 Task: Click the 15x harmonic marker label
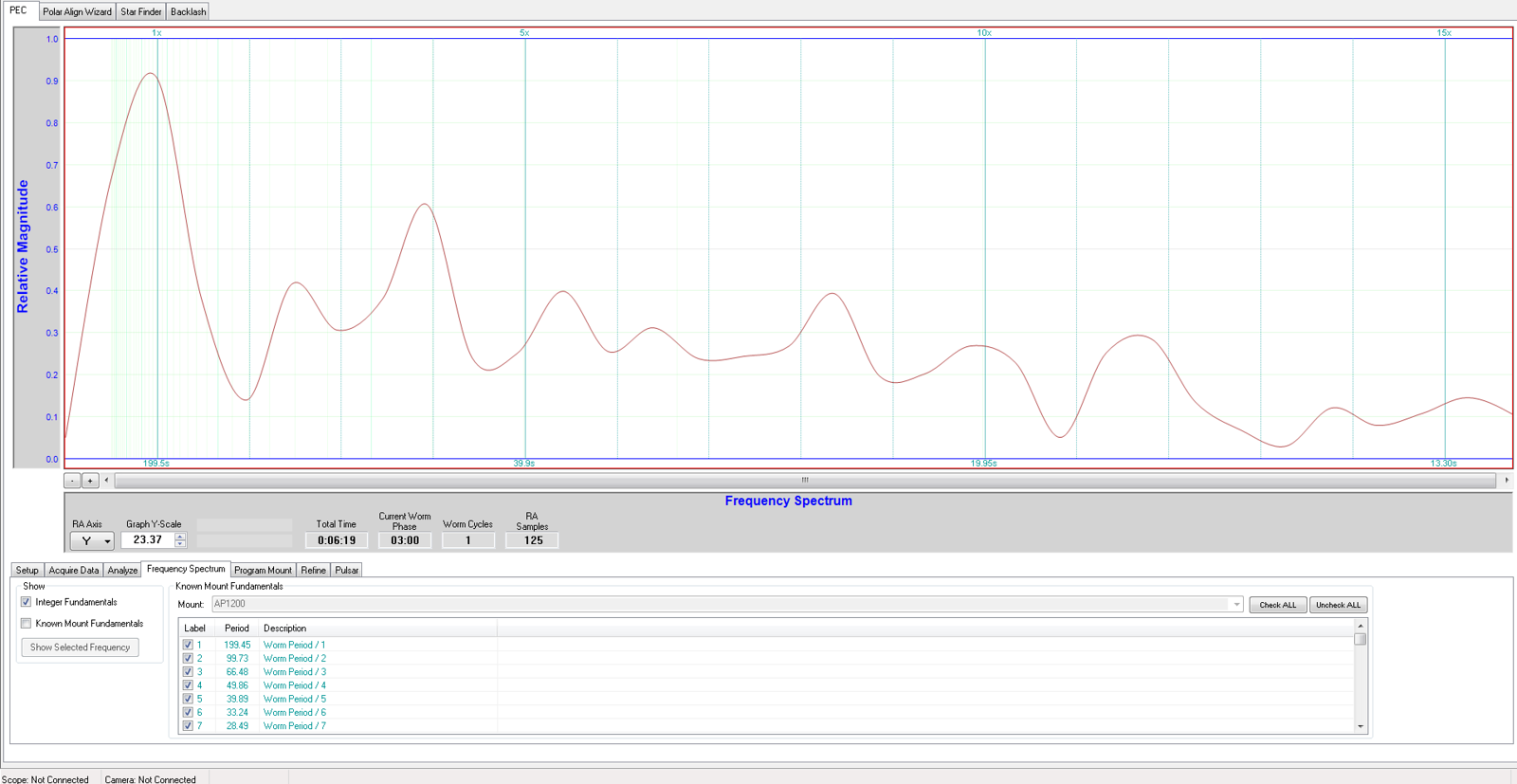click(x=1444, y=33)
